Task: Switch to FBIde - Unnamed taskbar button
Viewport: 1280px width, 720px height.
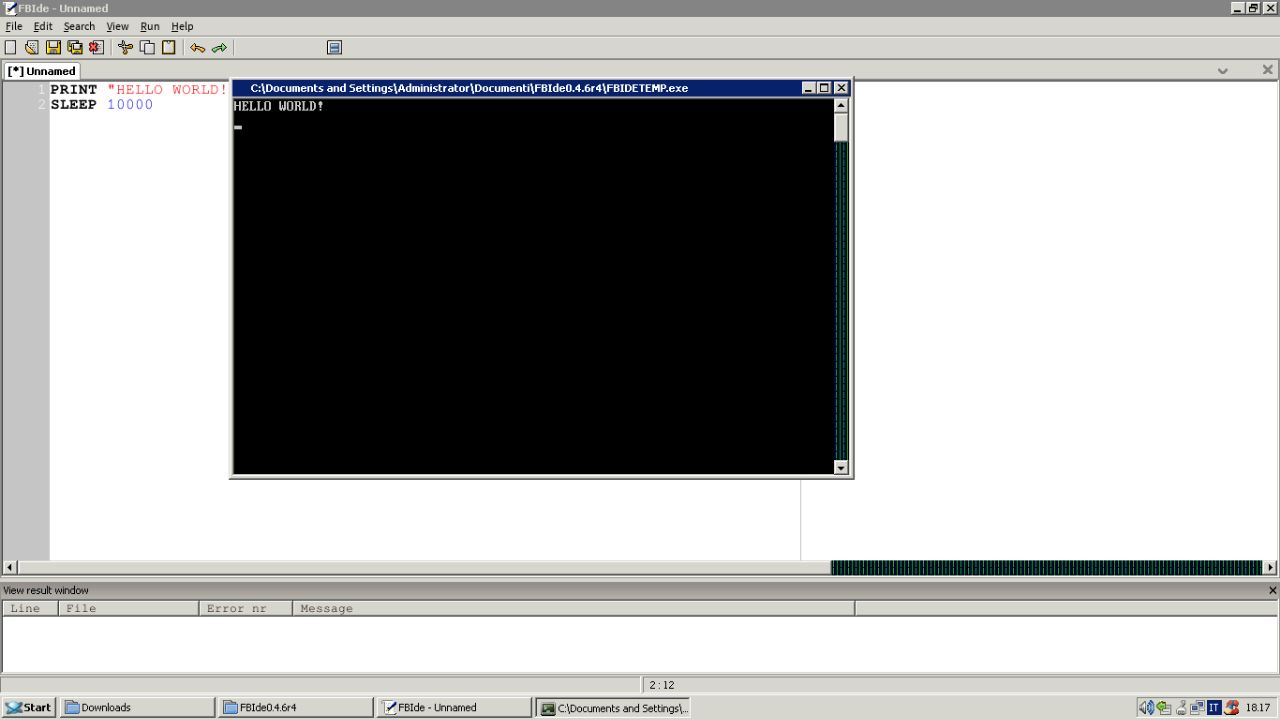Action: pos(454,707)
